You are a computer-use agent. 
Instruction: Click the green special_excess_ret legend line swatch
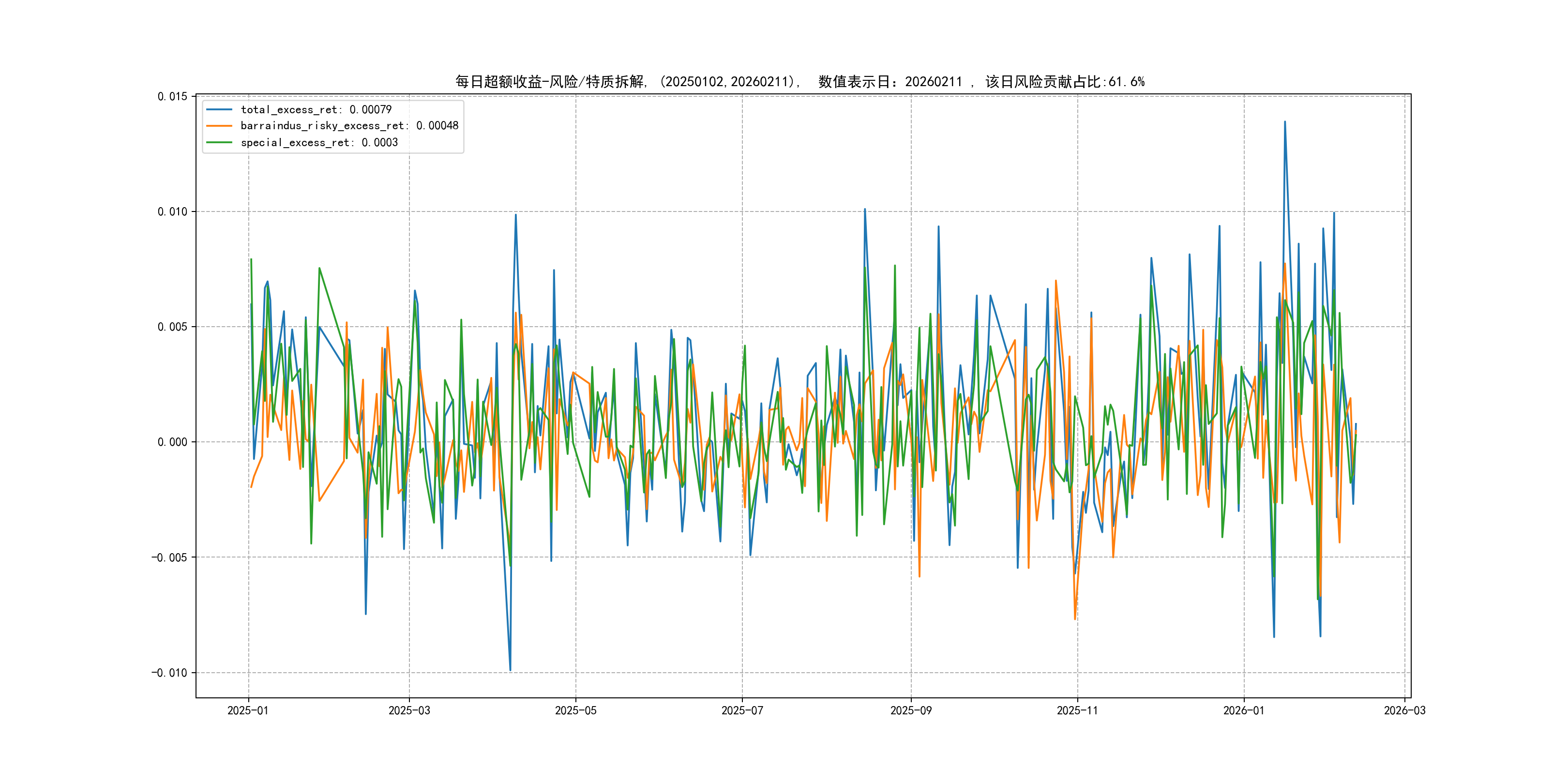click(219, 142)
